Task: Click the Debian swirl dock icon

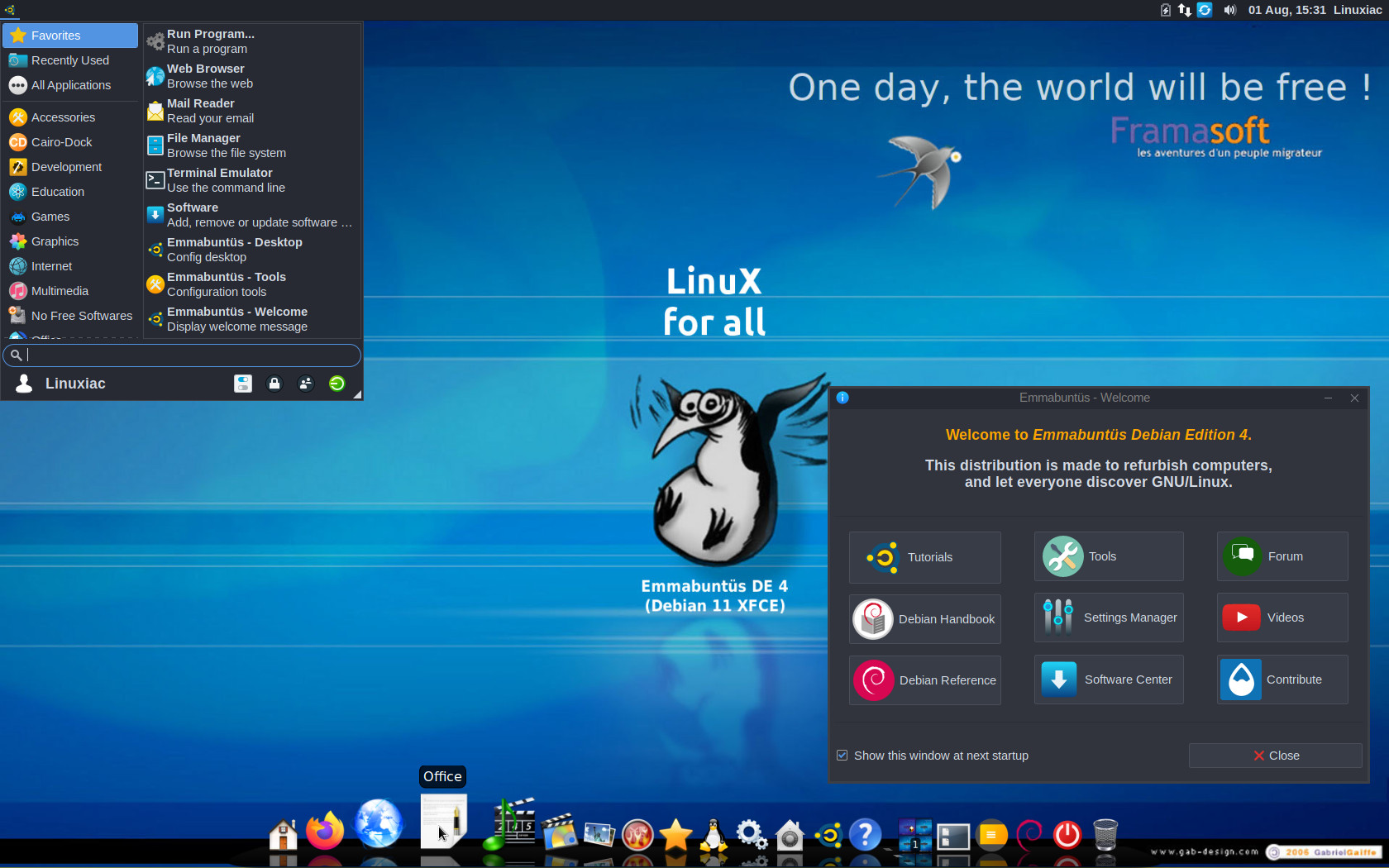Action: [x=1029, y=835]
